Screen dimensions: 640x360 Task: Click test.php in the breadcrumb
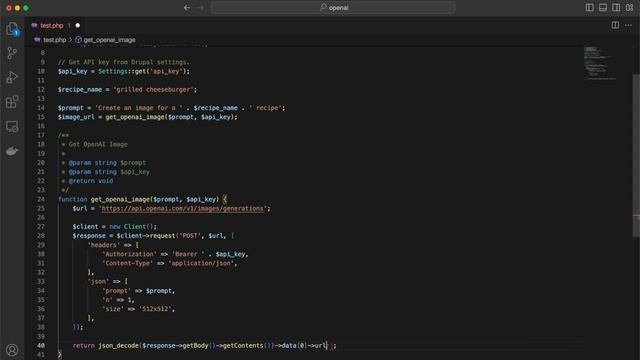pyautogui.click(x=54, y=40)
